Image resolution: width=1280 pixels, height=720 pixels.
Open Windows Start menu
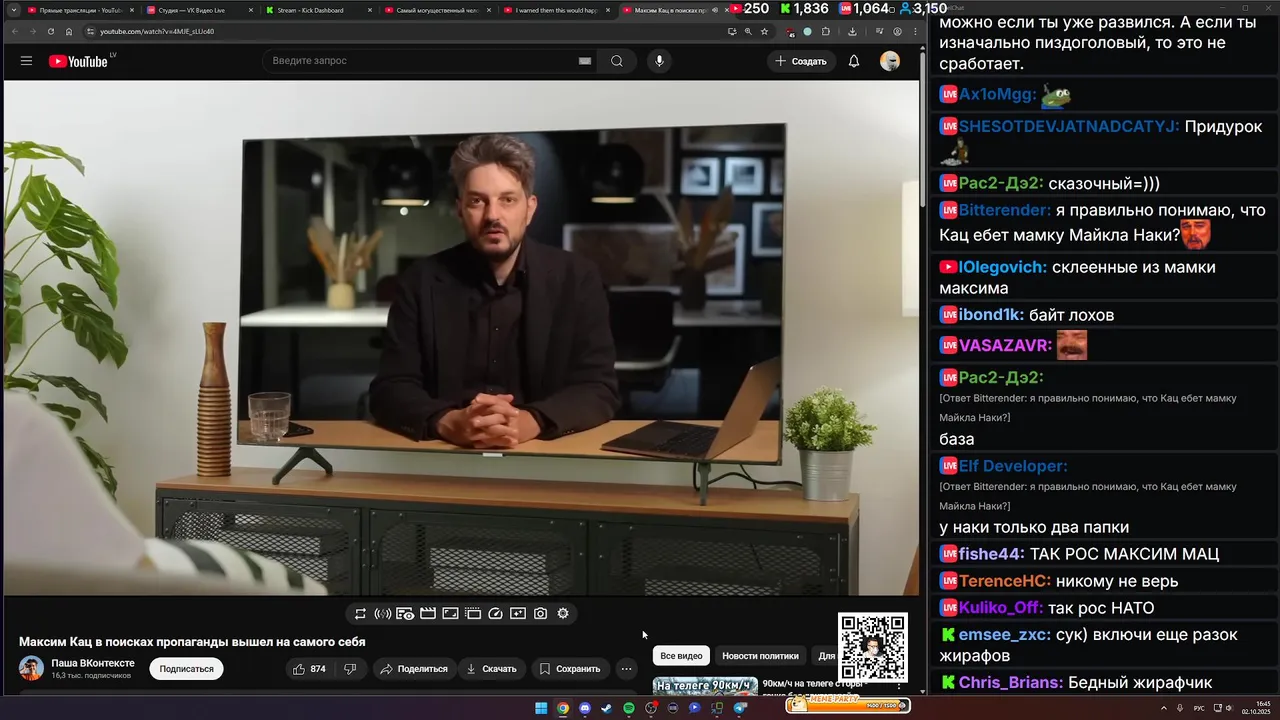pos(541,708)
